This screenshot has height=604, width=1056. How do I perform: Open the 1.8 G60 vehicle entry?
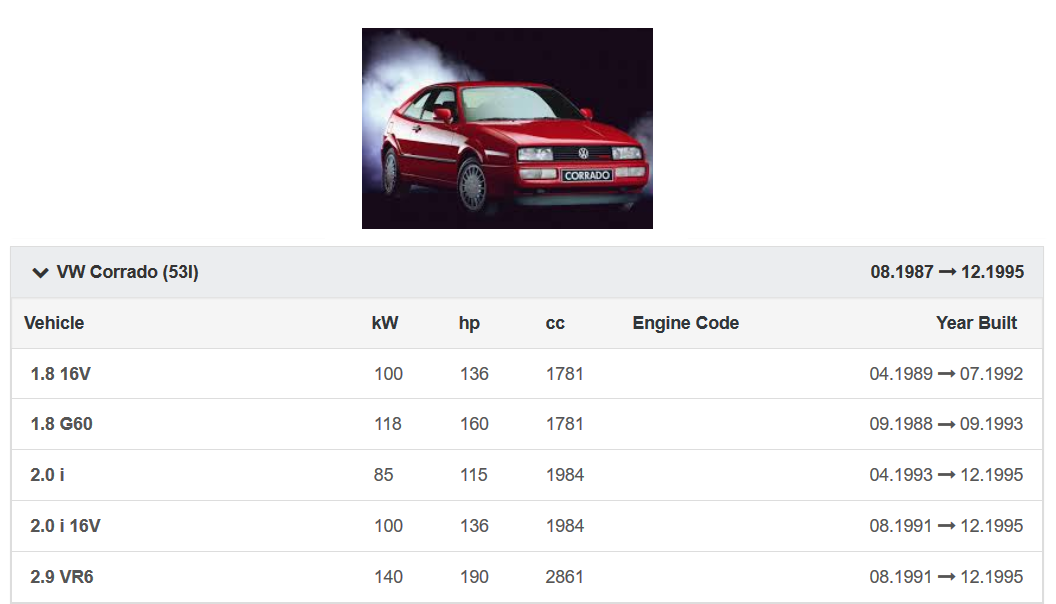tap(62, 424)
